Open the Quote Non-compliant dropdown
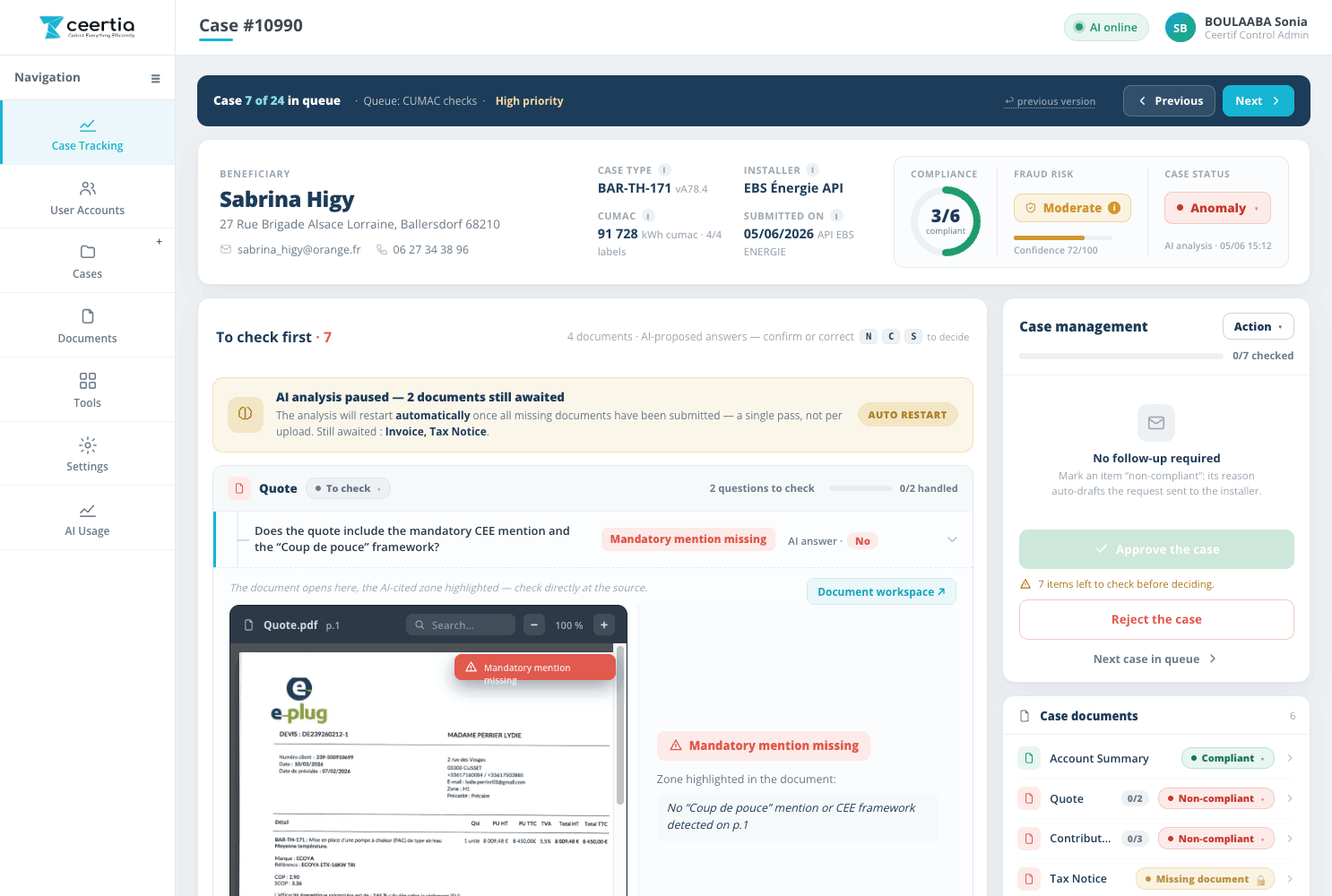The height and width of the screenshot is (896, 1332). tap(1215, 798)
